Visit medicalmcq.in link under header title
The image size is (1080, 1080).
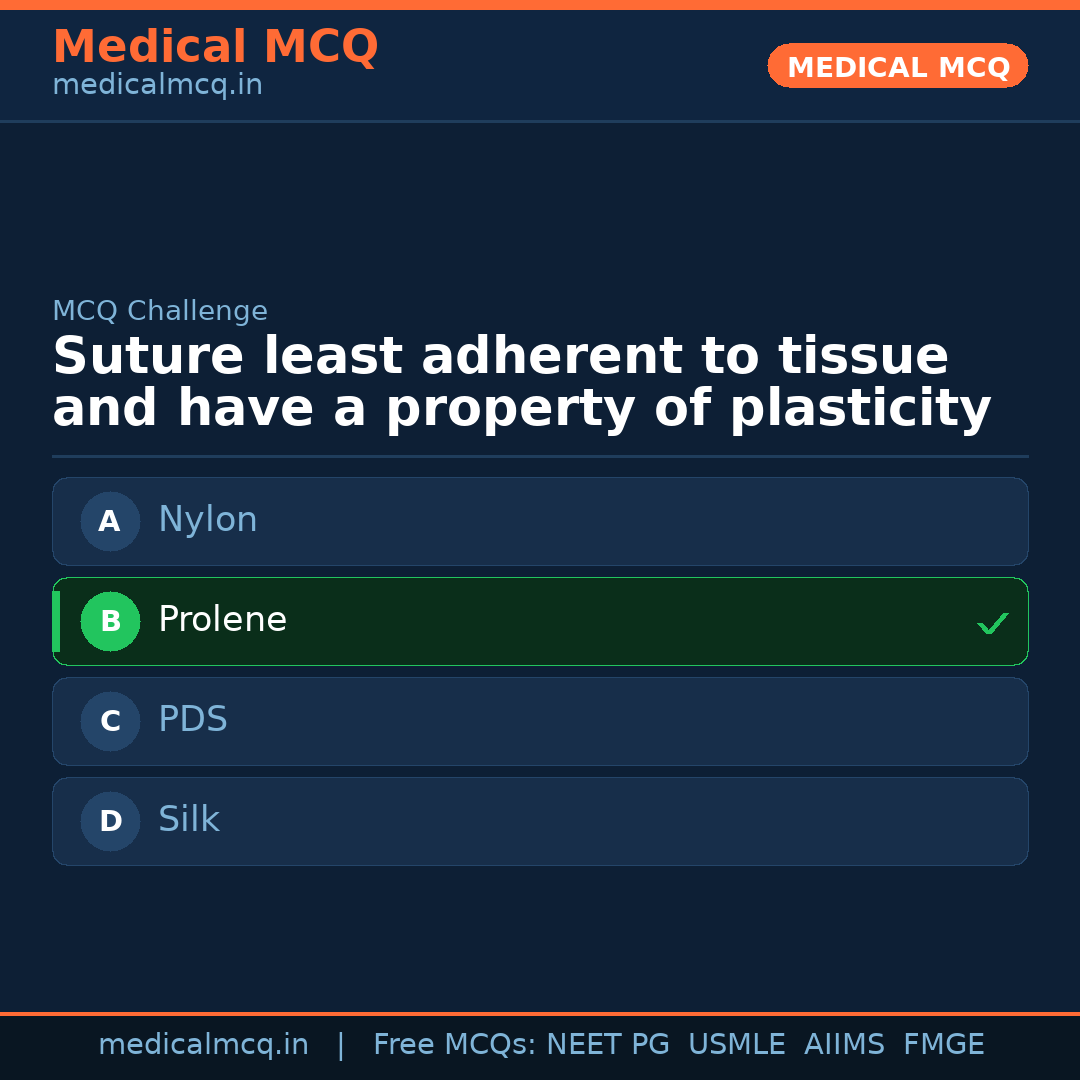click(157, 86)
